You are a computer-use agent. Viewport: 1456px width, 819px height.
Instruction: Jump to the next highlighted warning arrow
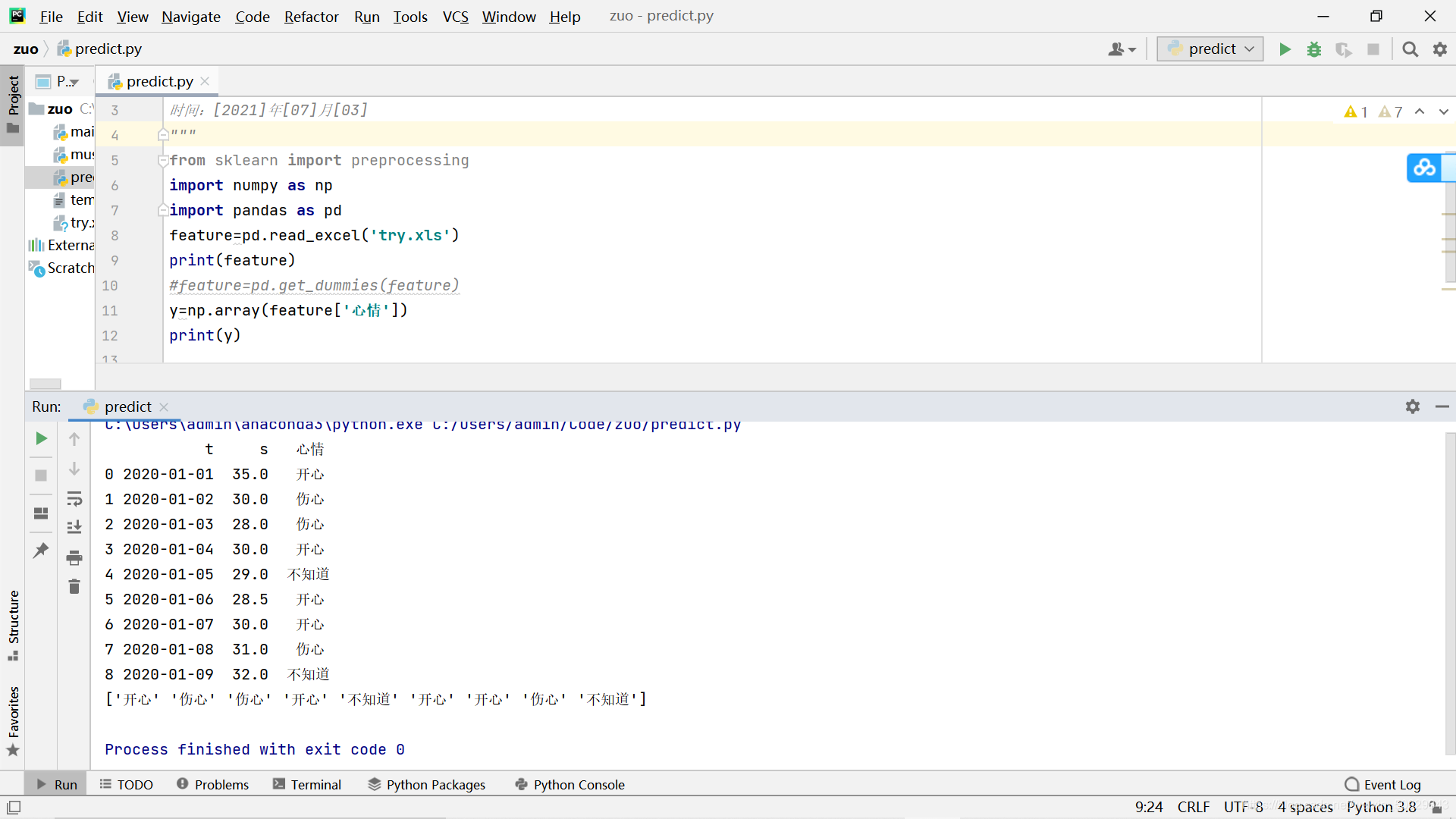click(1443, 112)
